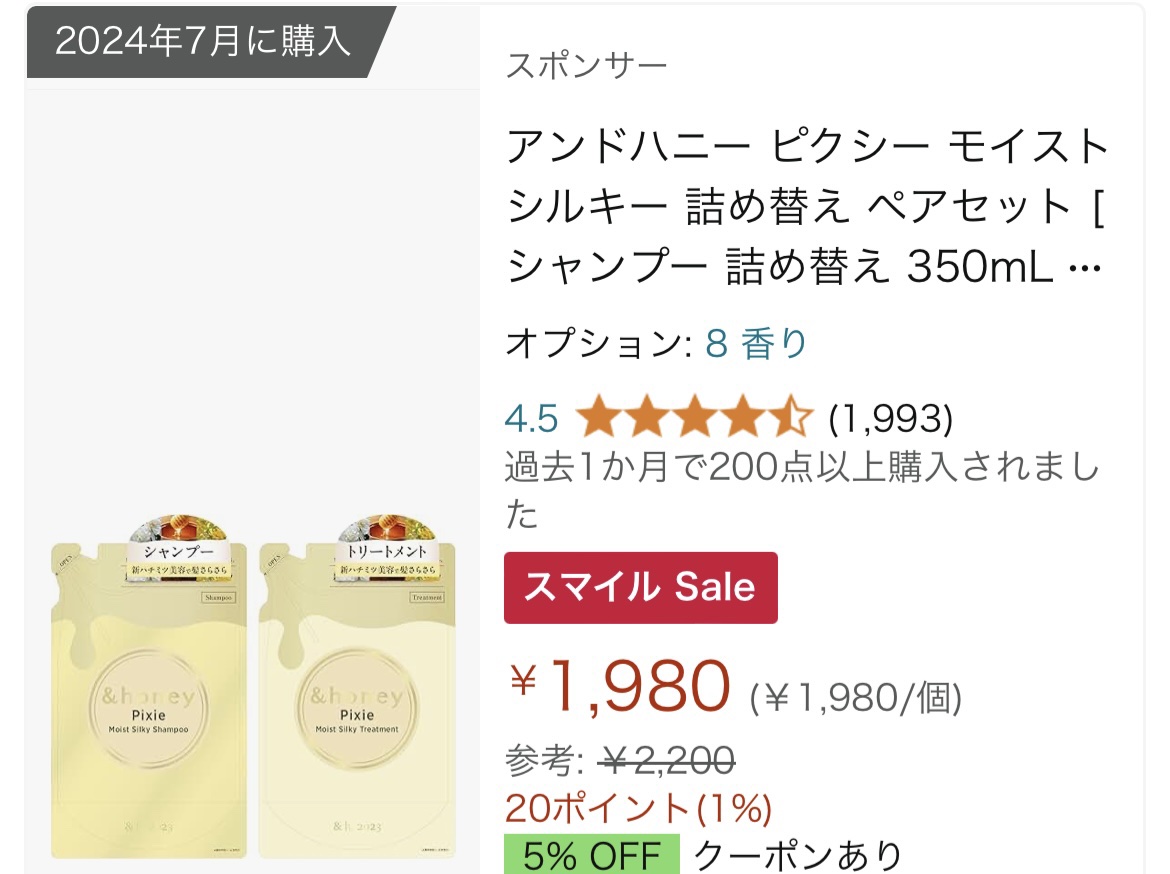Click the 2024年7月に購入 purchase badge
The image size is (1170, 874).
pyautogui.click(x=204, y=42)
